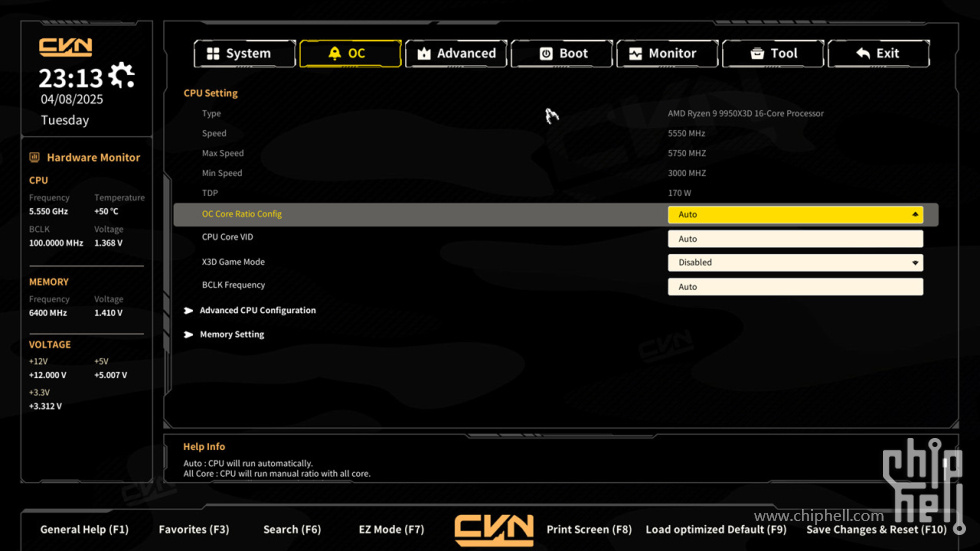
Task: Click the Advanced tab icon
Action: (x=424, y=54)
